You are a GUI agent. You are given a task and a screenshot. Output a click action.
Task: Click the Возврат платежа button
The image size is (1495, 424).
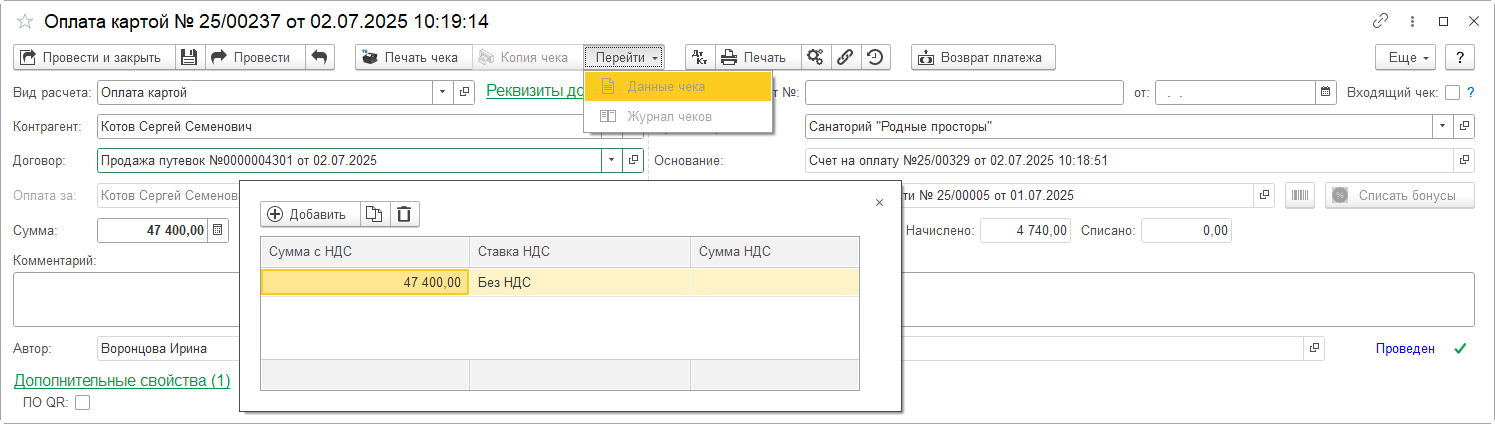coord(983,57)
